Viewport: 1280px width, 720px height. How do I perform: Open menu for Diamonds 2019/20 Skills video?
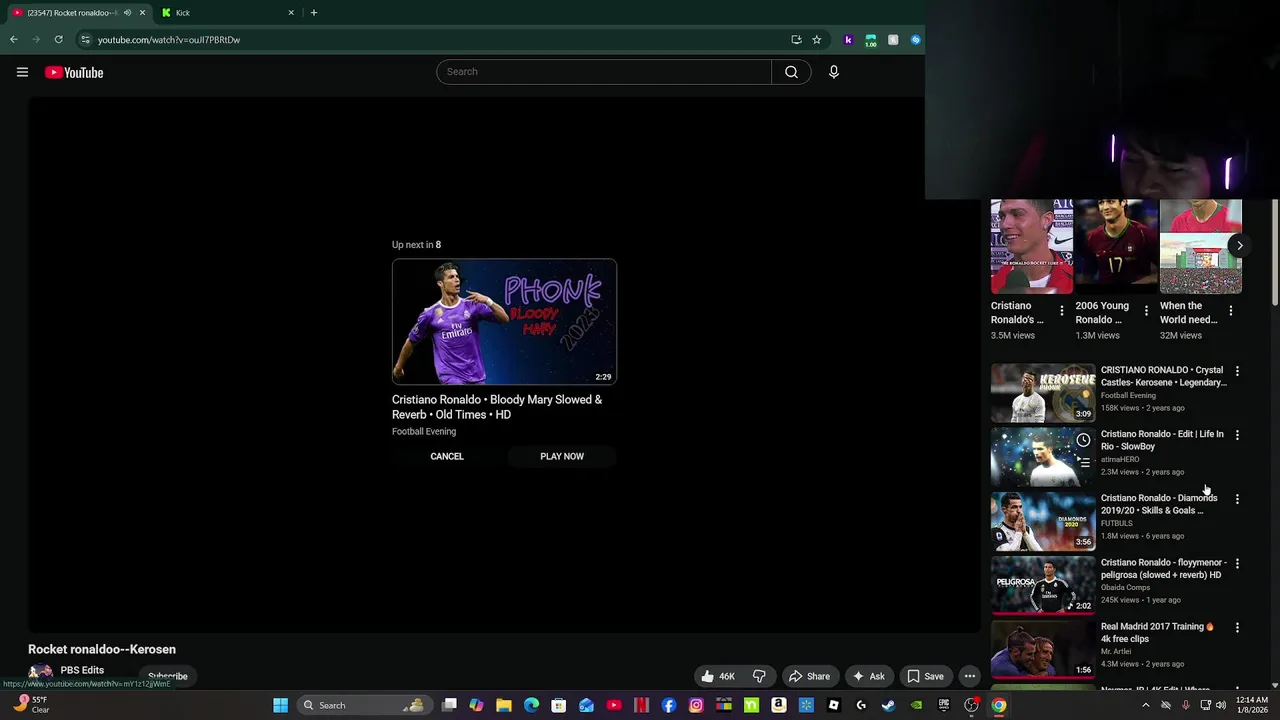click(1237, 499)
